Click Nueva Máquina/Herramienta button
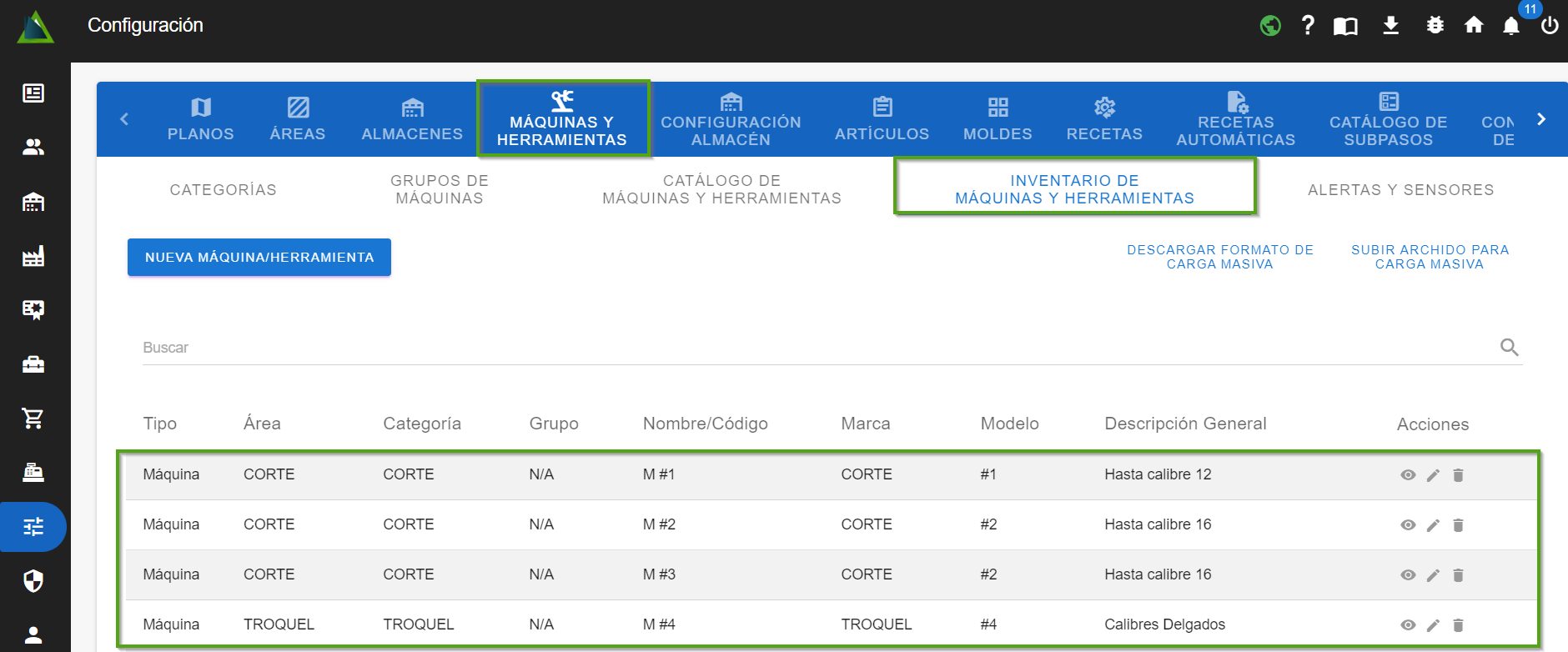The width and height of the screenshot is (1568, 652). 259,258
